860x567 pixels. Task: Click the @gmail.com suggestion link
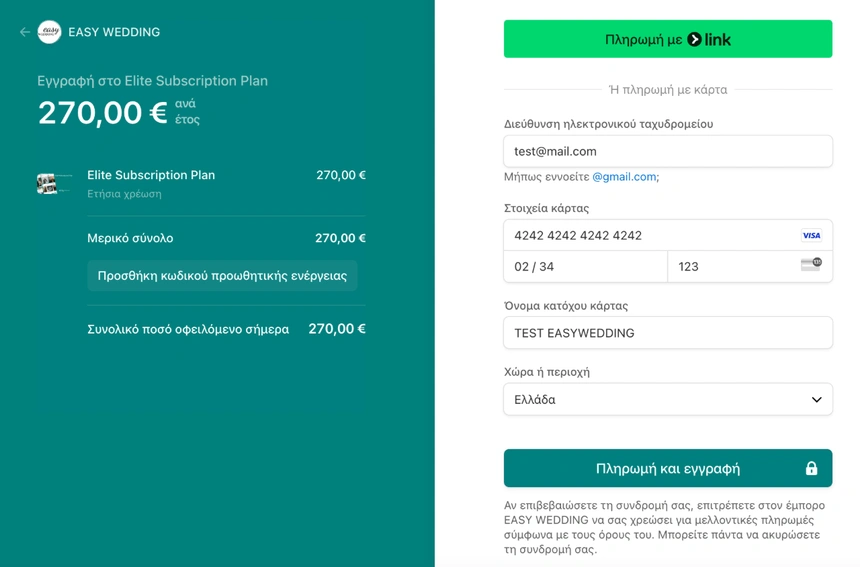pos(624,177)
